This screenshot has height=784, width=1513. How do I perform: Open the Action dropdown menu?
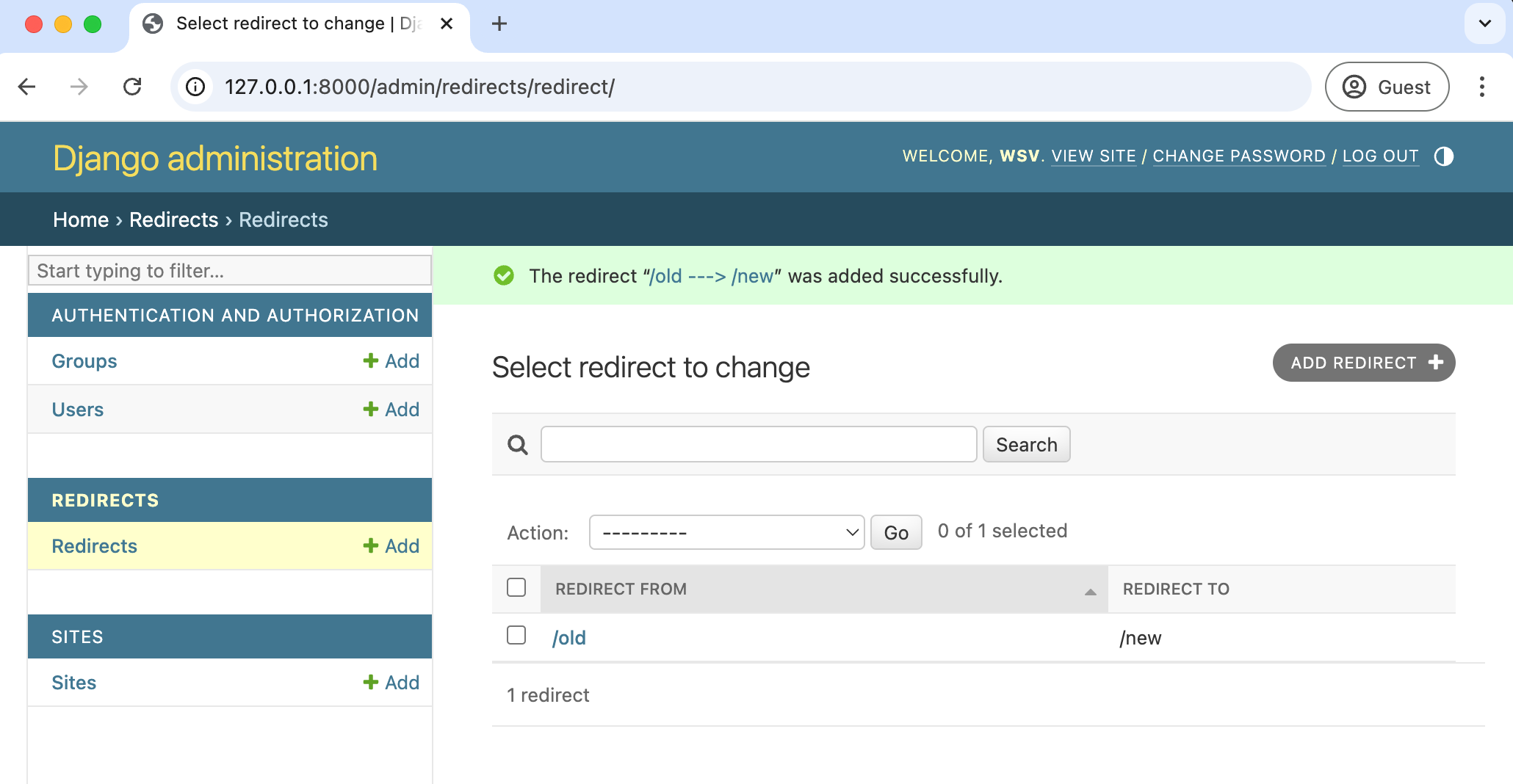[726, 532]
